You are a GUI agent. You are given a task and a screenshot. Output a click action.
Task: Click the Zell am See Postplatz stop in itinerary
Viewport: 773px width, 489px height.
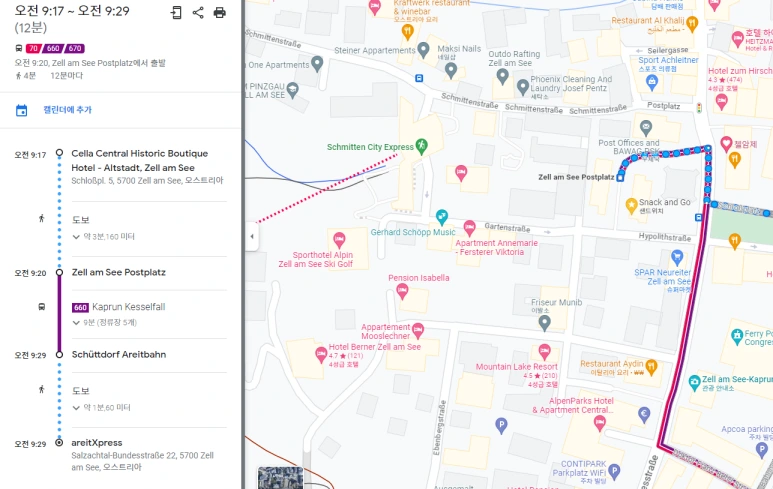[x=118, y=272]
